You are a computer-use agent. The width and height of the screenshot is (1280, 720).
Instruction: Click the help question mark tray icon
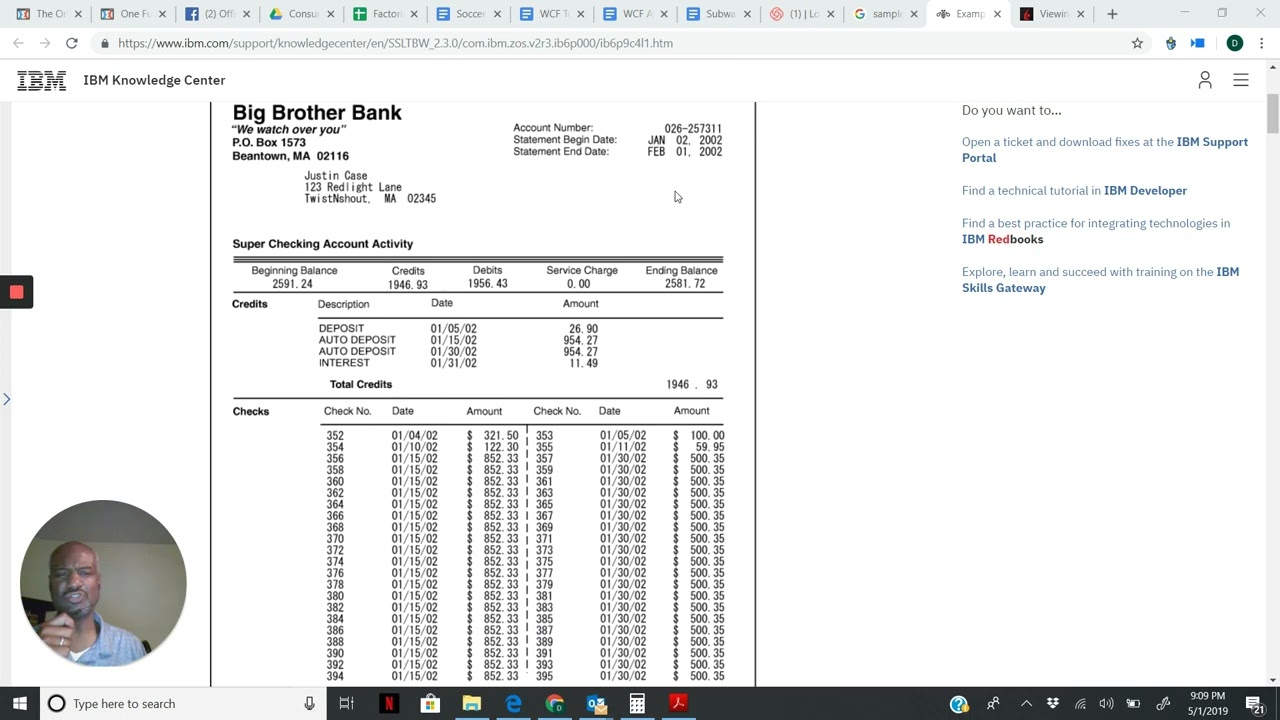959,704
